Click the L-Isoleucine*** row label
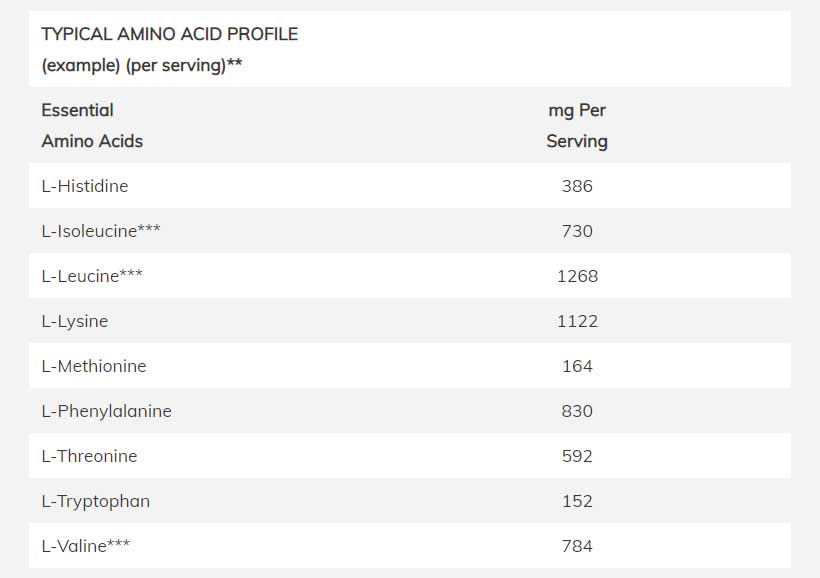Viewport: 820px width, 578px height. [101, 231]
